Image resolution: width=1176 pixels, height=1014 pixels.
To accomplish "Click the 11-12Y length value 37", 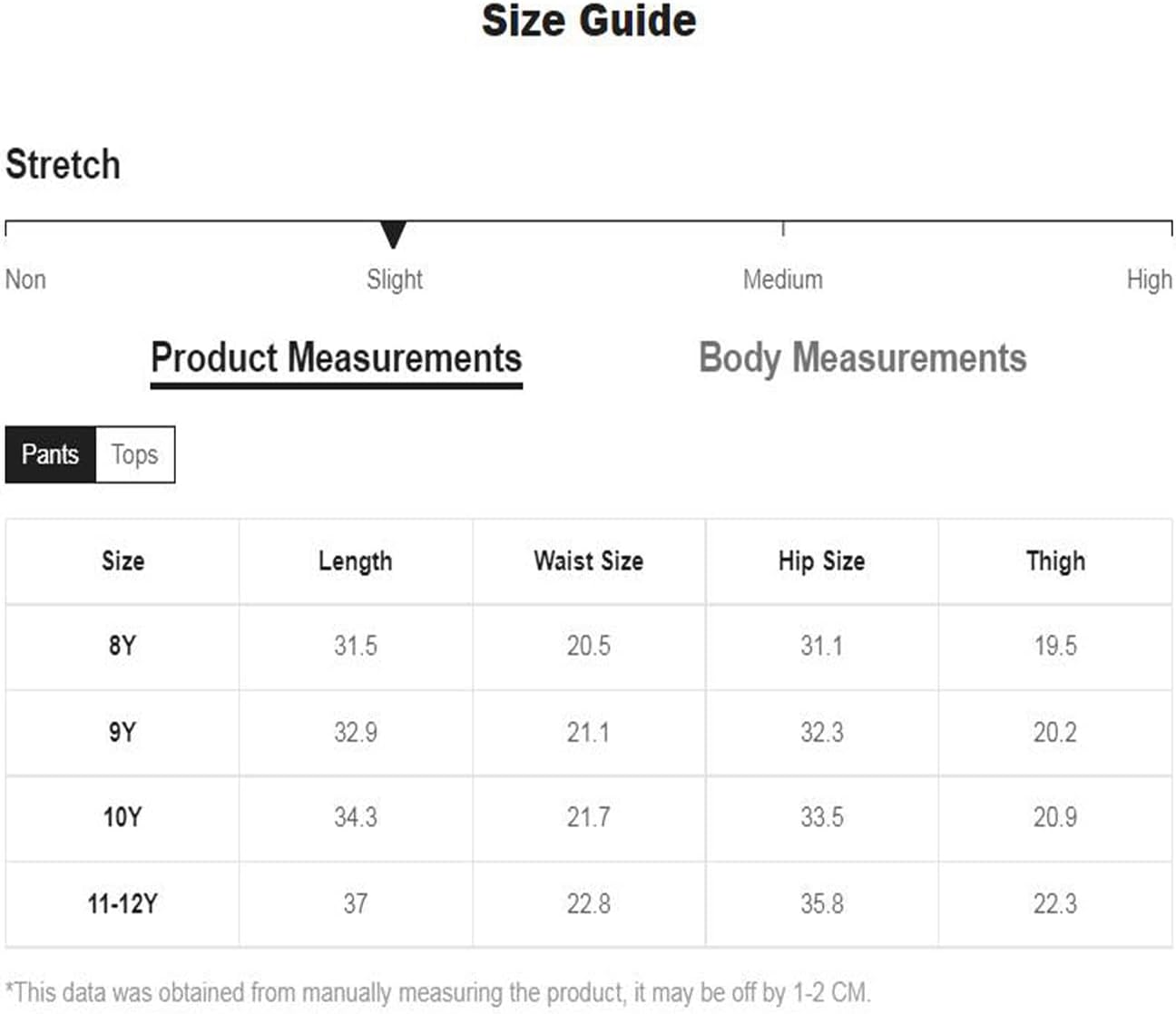I will coord(356,903).
